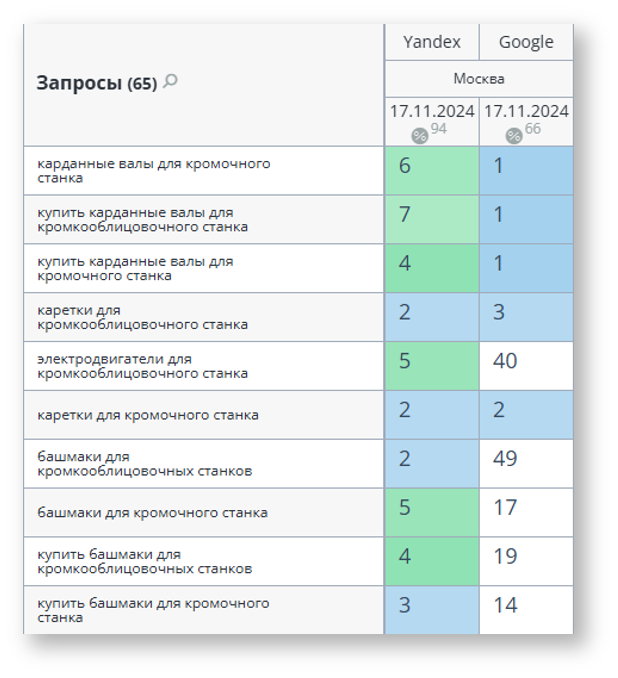Click Google position 19 cell
Image resolution: width=618 pixels, height=678 pixels.
(x=526, y=562)
